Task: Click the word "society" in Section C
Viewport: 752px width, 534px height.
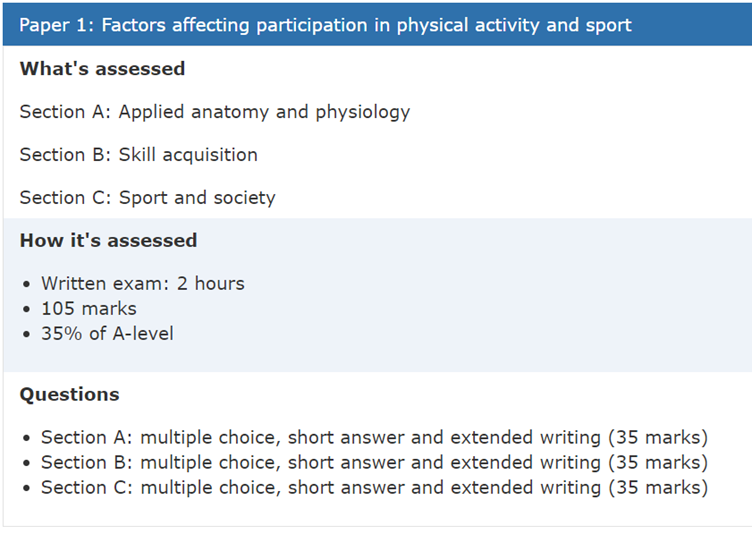Action: pos(245,199)
